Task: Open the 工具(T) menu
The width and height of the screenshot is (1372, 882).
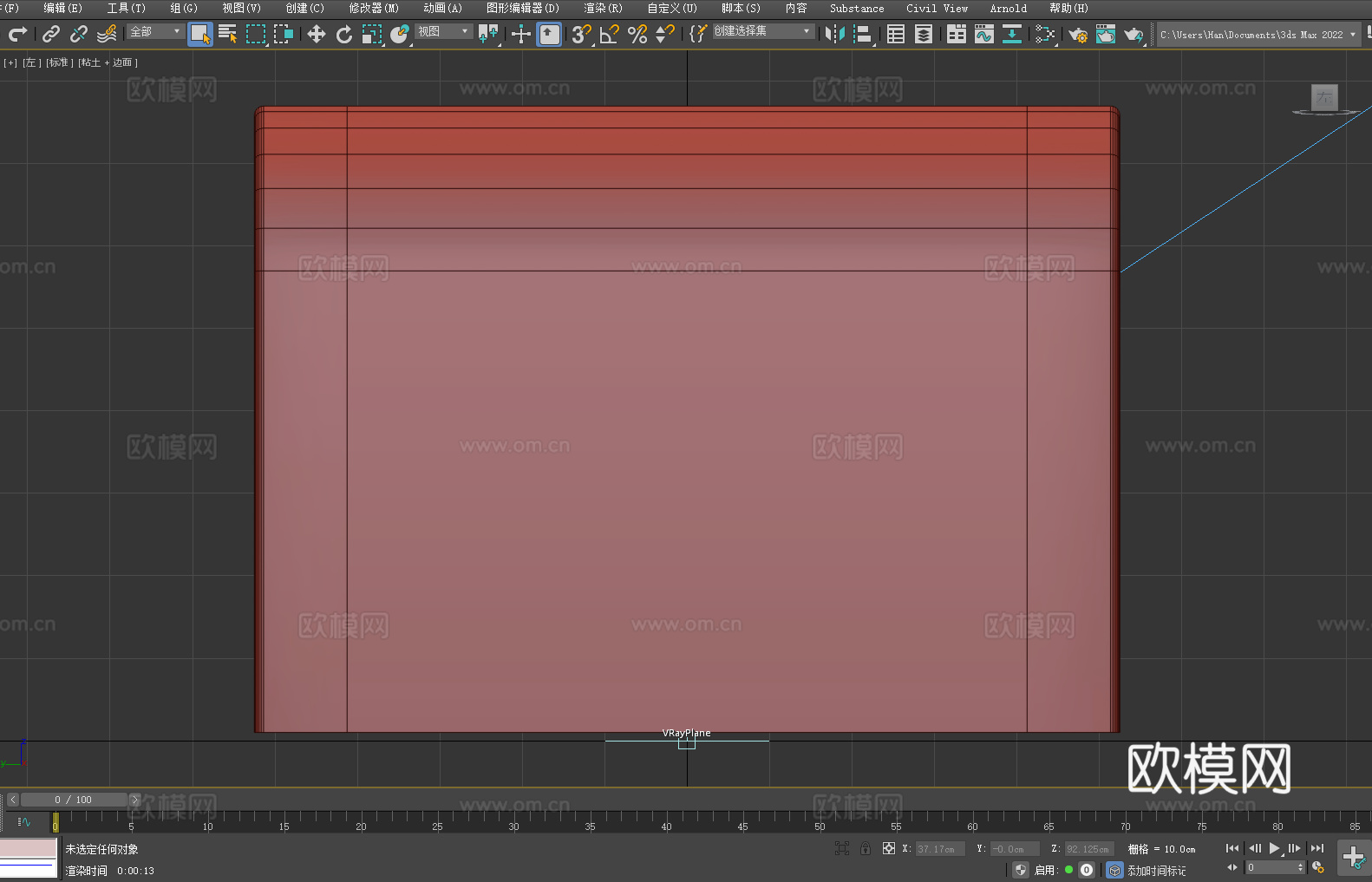Action: coord(126,8)
